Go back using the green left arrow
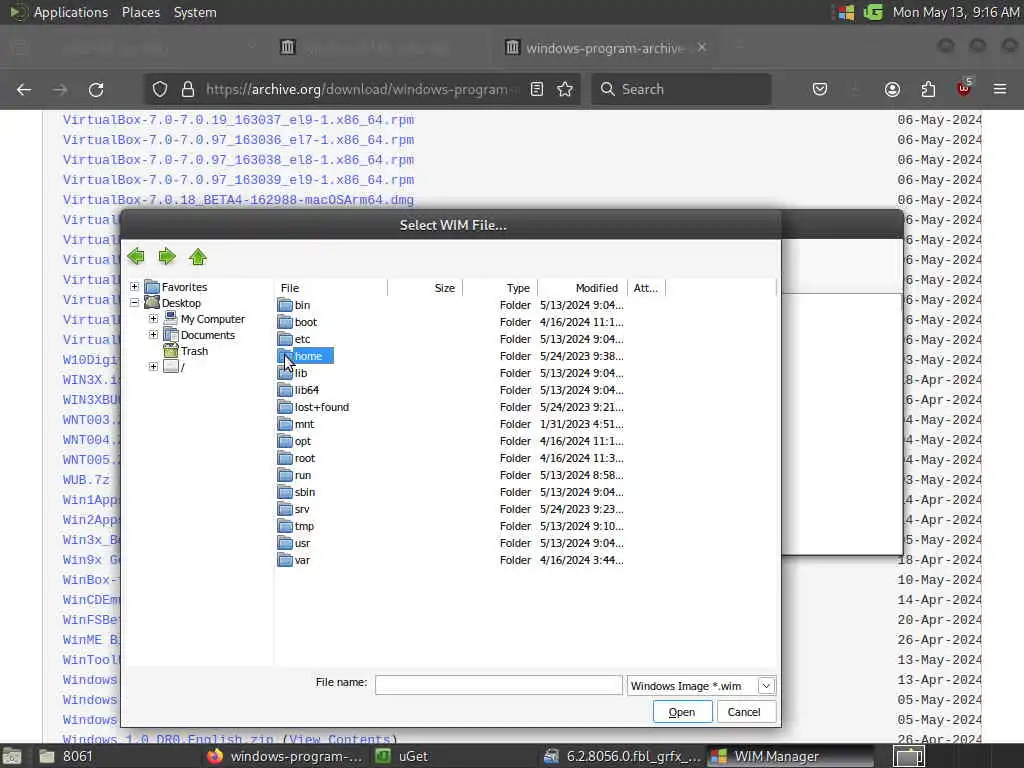Screen dimensions: 1024x768 click(136, 257)
